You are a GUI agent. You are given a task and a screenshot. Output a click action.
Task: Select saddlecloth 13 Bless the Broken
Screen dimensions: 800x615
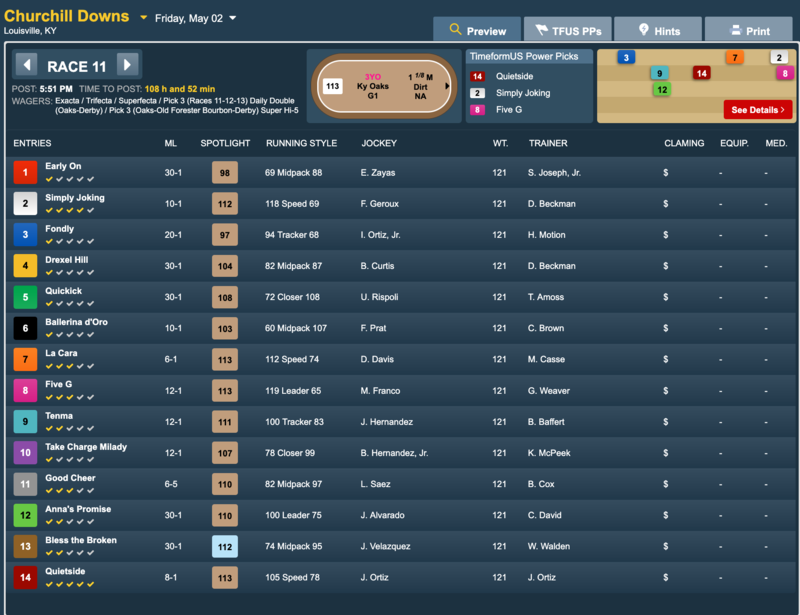25,546
